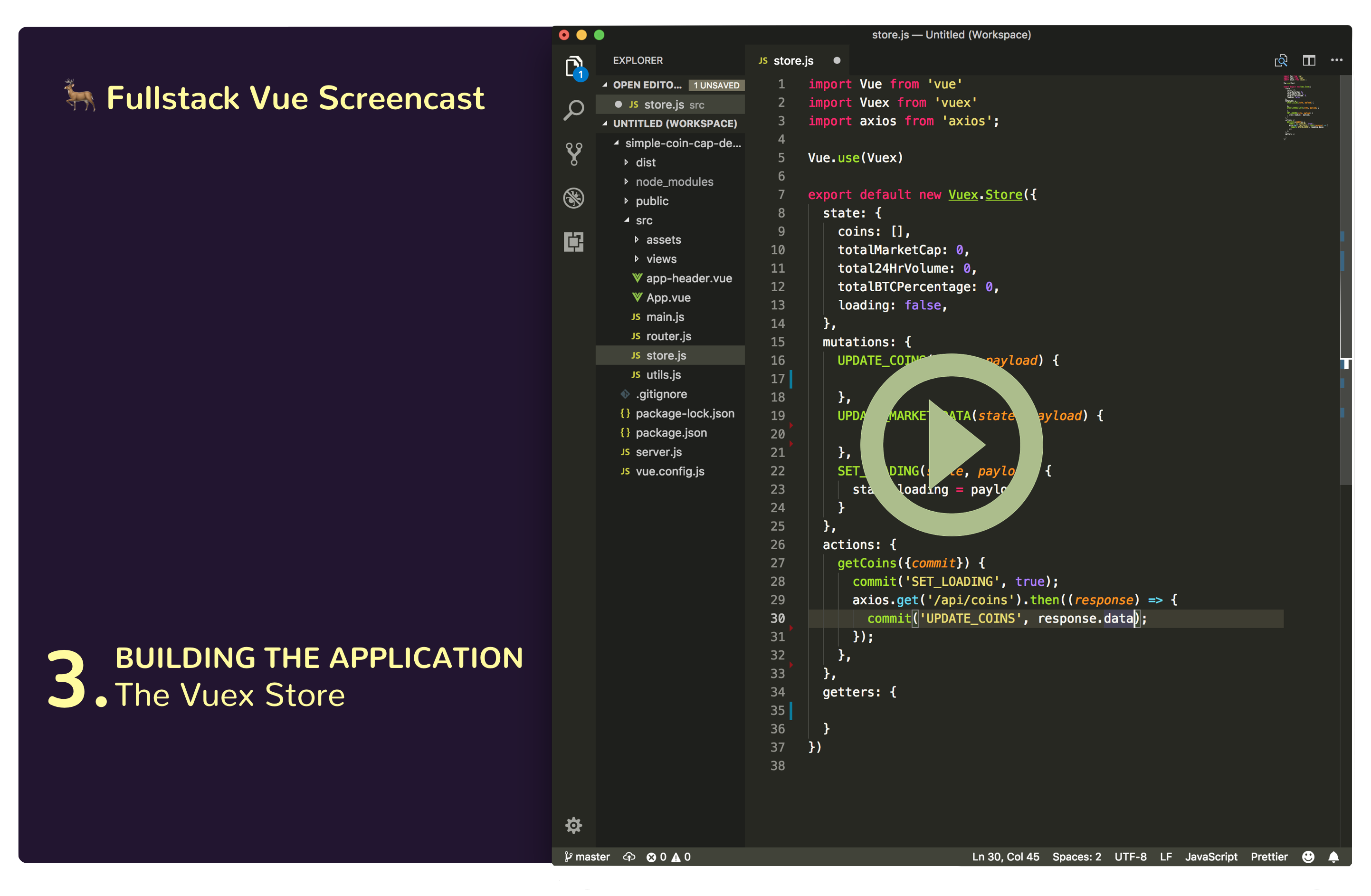Expand the dist folder
Screen dimensions: 1371x896
pyautogui.click(x=645, y=162)
